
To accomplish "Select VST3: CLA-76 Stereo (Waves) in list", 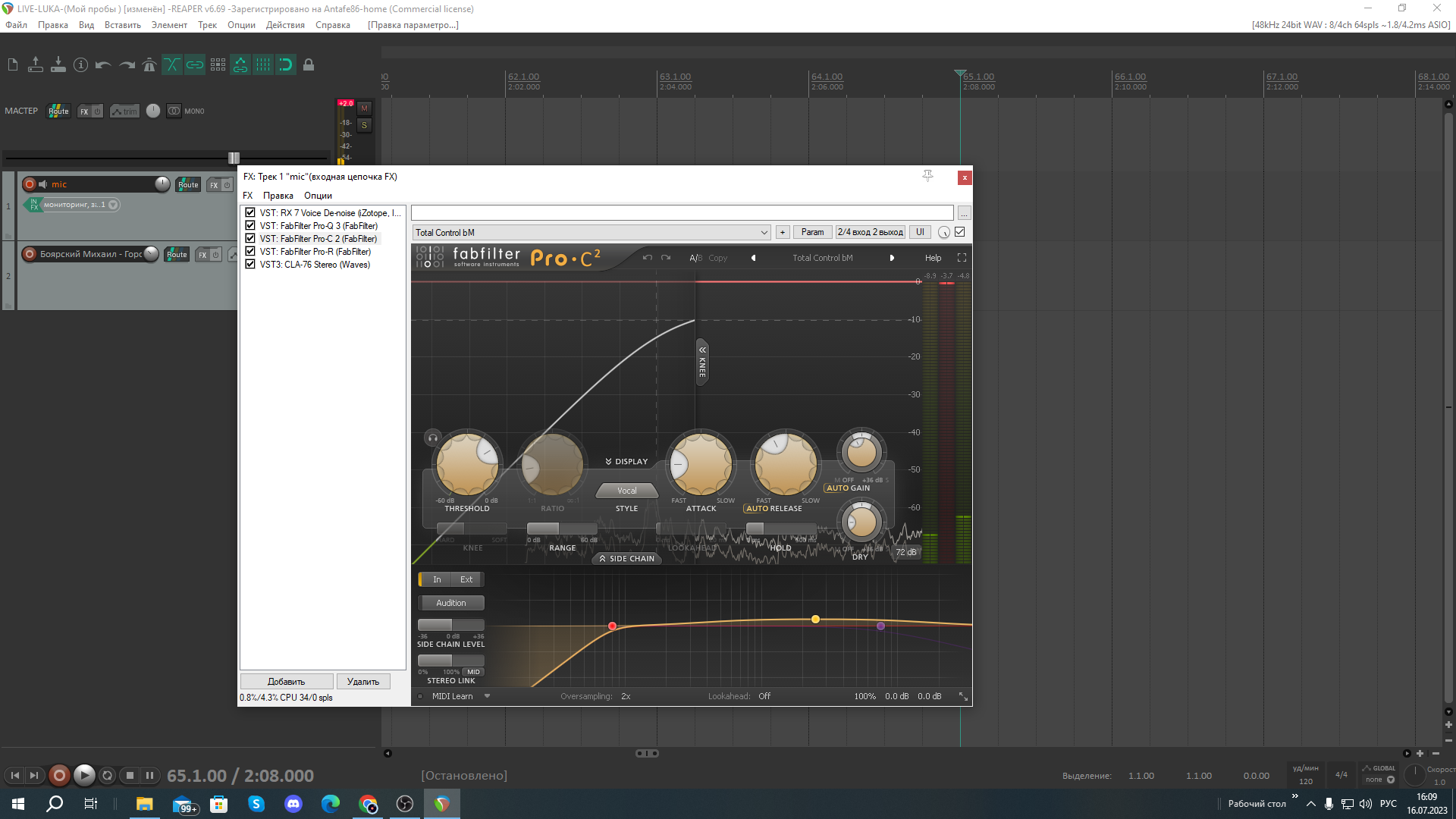I will 315,265.
